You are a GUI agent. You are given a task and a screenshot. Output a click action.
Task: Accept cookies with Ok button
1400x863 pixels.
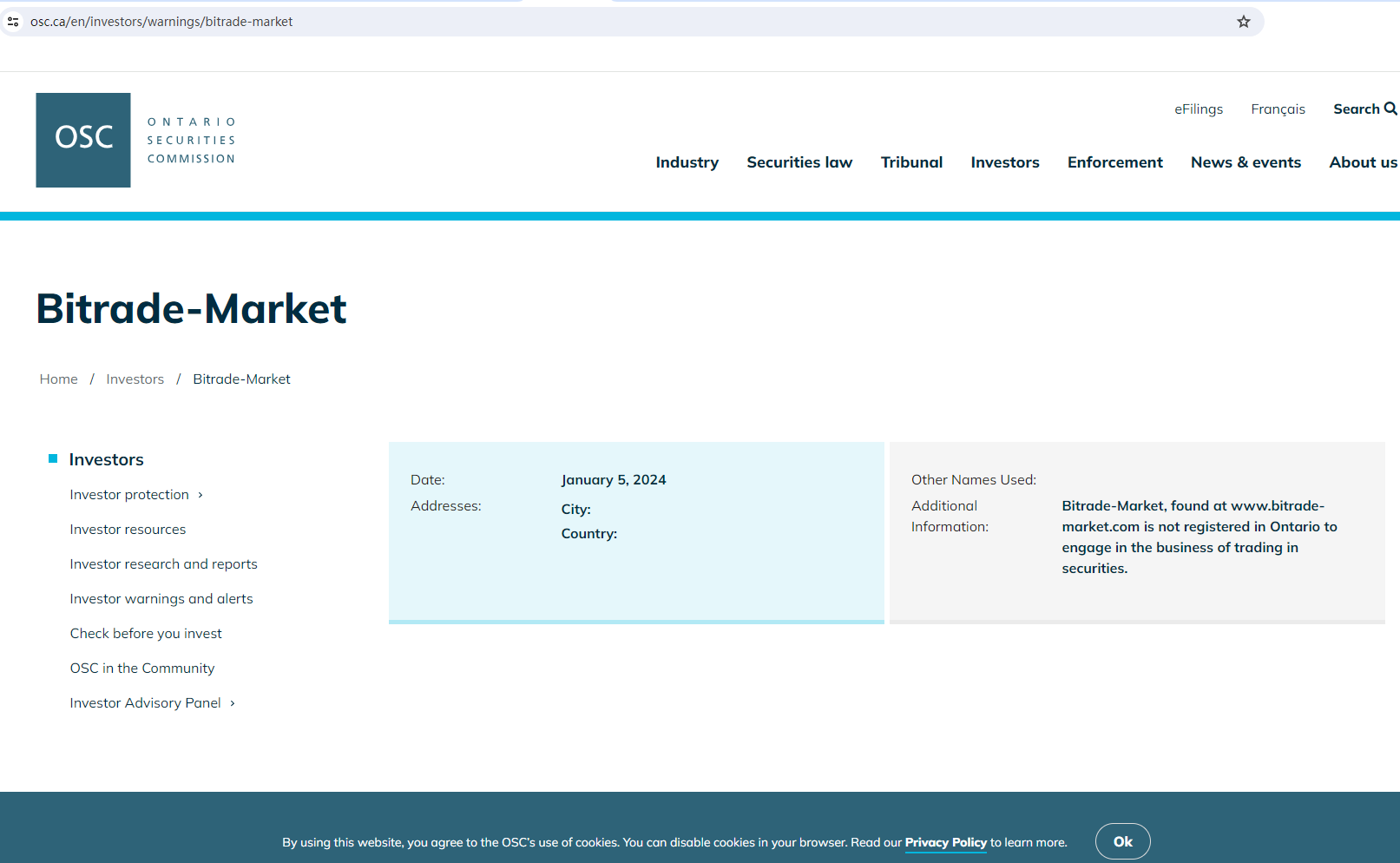point(1122,841)
